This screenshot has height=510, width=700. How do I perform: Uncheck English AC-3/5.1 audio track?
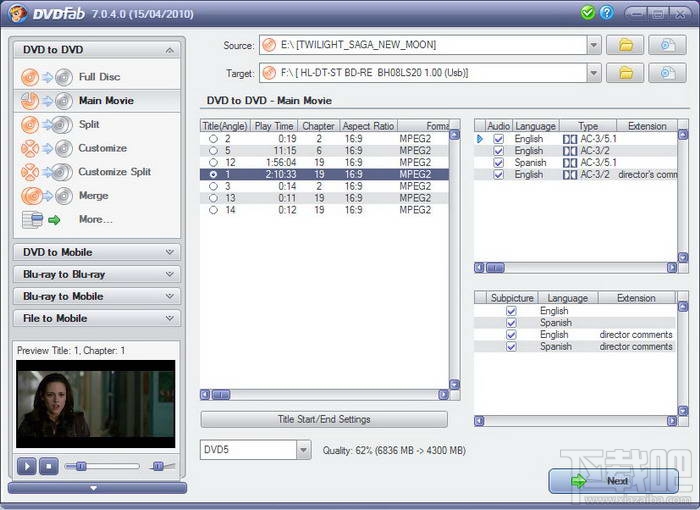(x=499, y=139)
